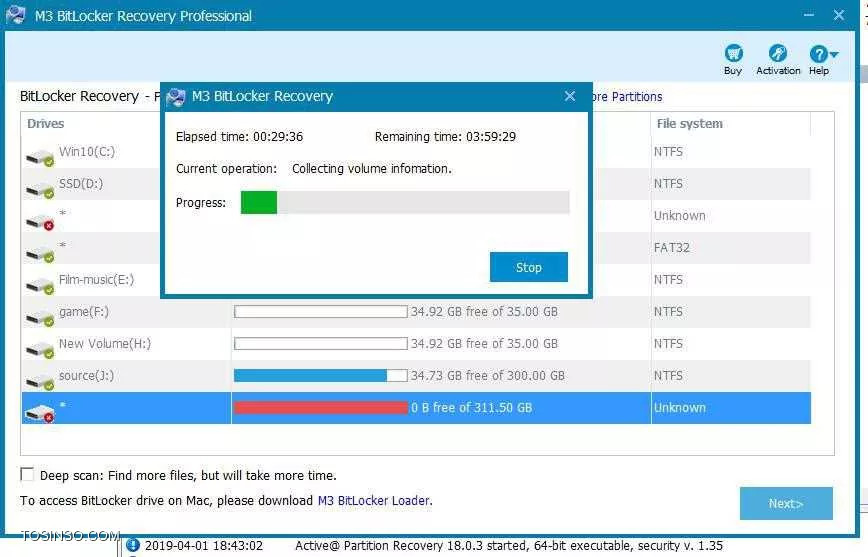Select the SSD(D:) drive icon
The height and width of the screenshot is (557, 868).
40,190
